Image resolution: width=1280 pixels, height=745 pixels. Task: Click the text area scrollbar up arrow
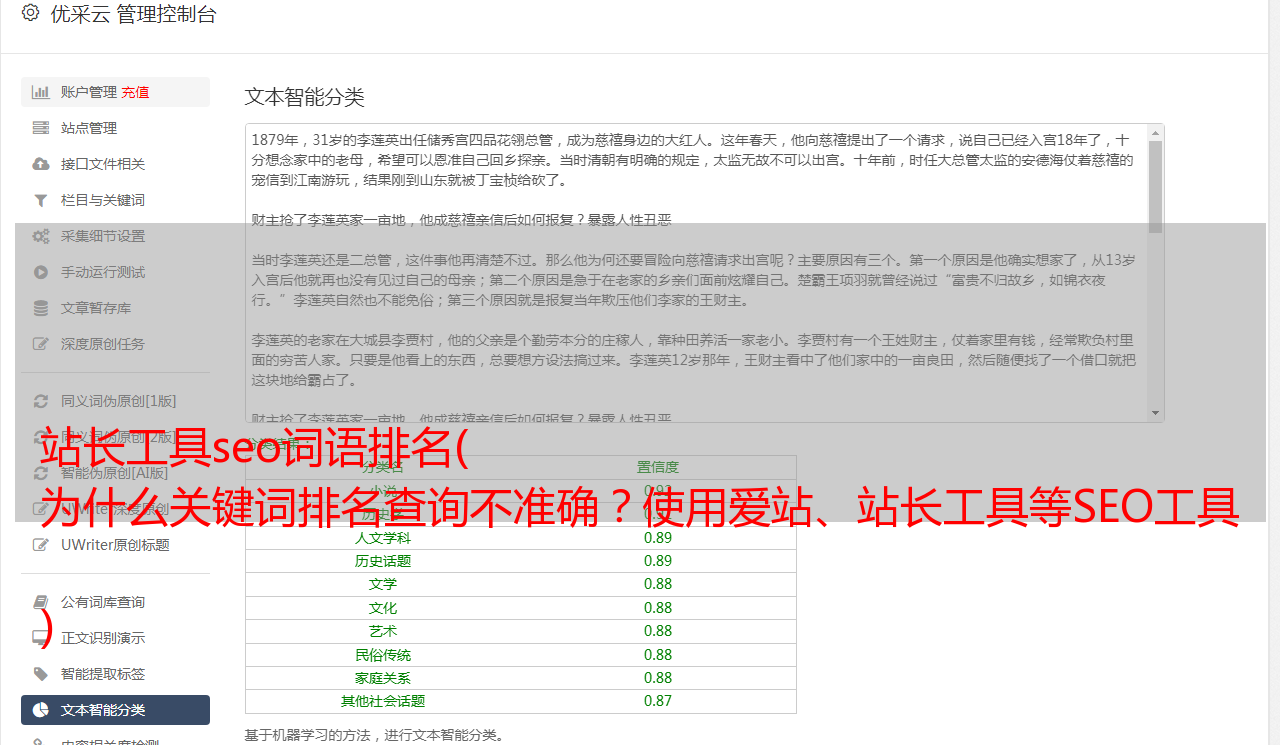tap(1156, 132)
